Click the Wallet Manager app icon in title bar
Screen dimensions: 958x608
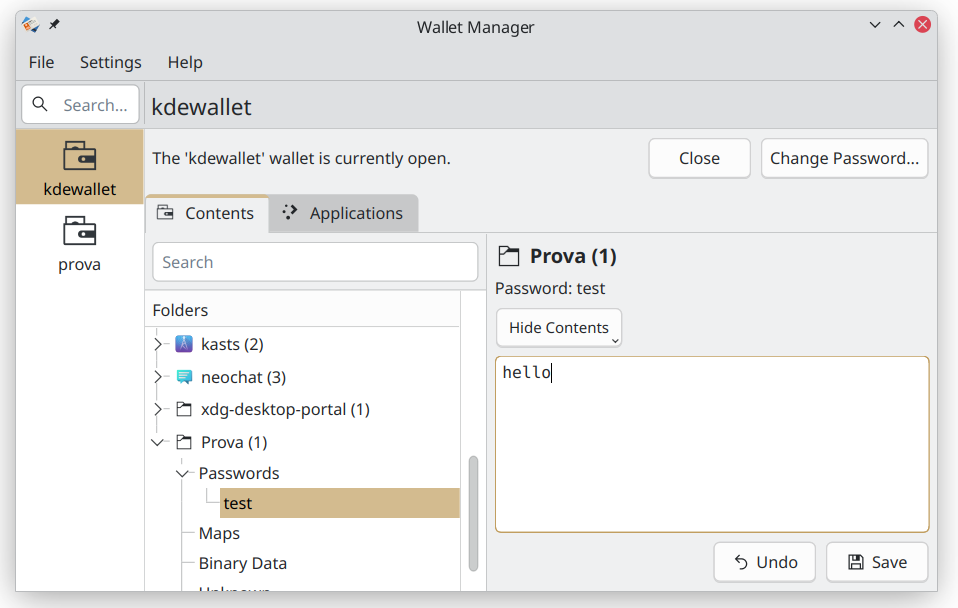tap(31, 24)
